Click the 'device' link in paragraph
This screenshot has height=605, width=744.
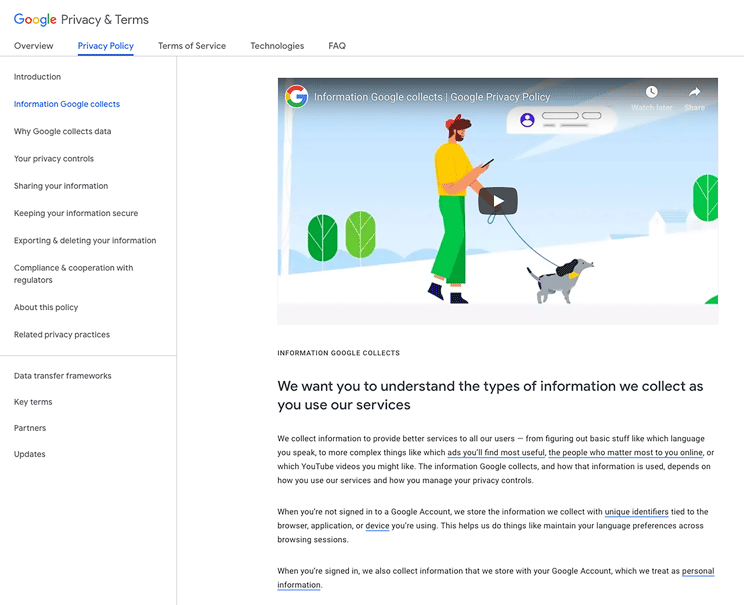[377, 526]
